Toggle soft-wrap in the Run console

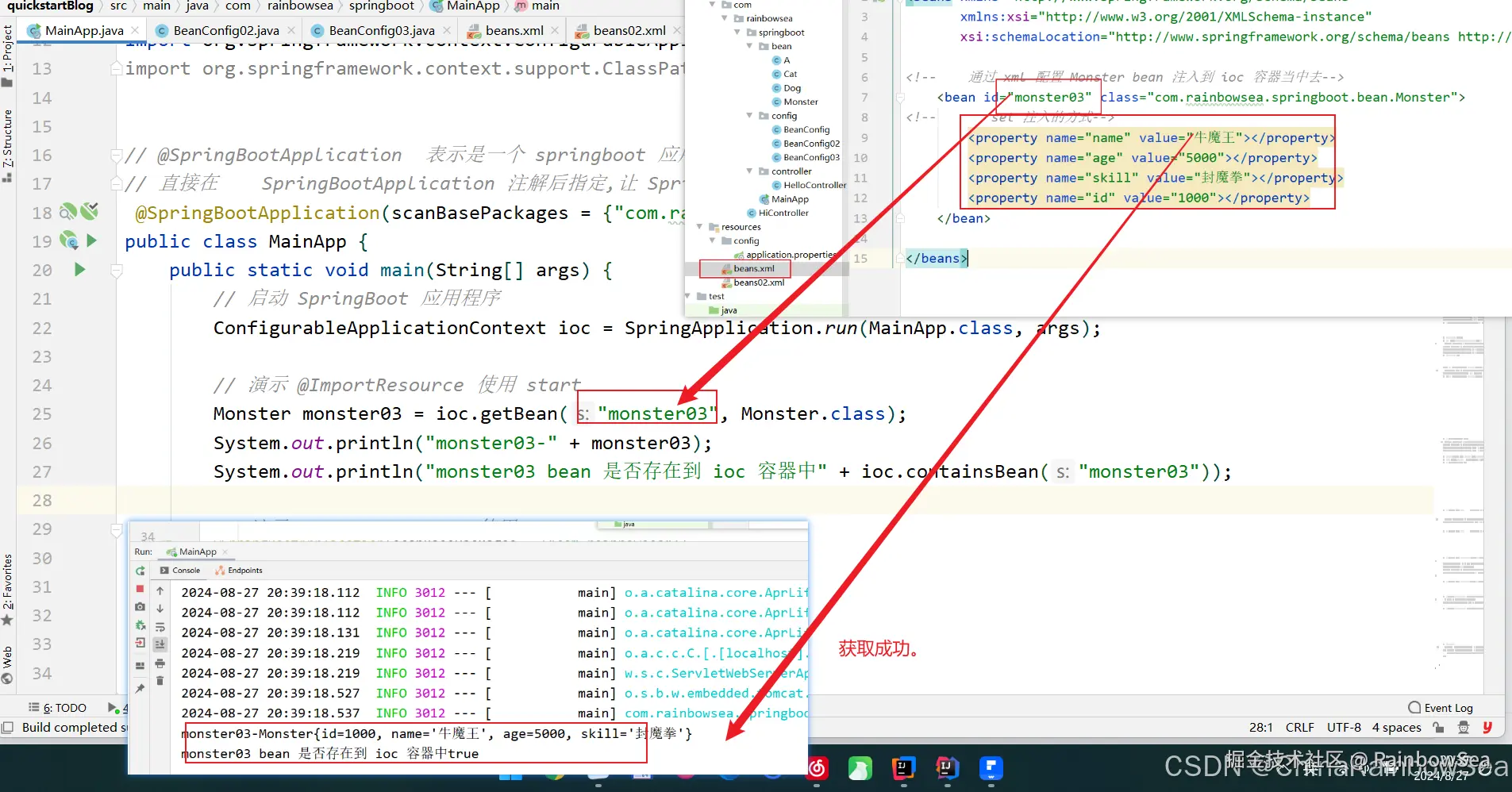tap(160, 627)
